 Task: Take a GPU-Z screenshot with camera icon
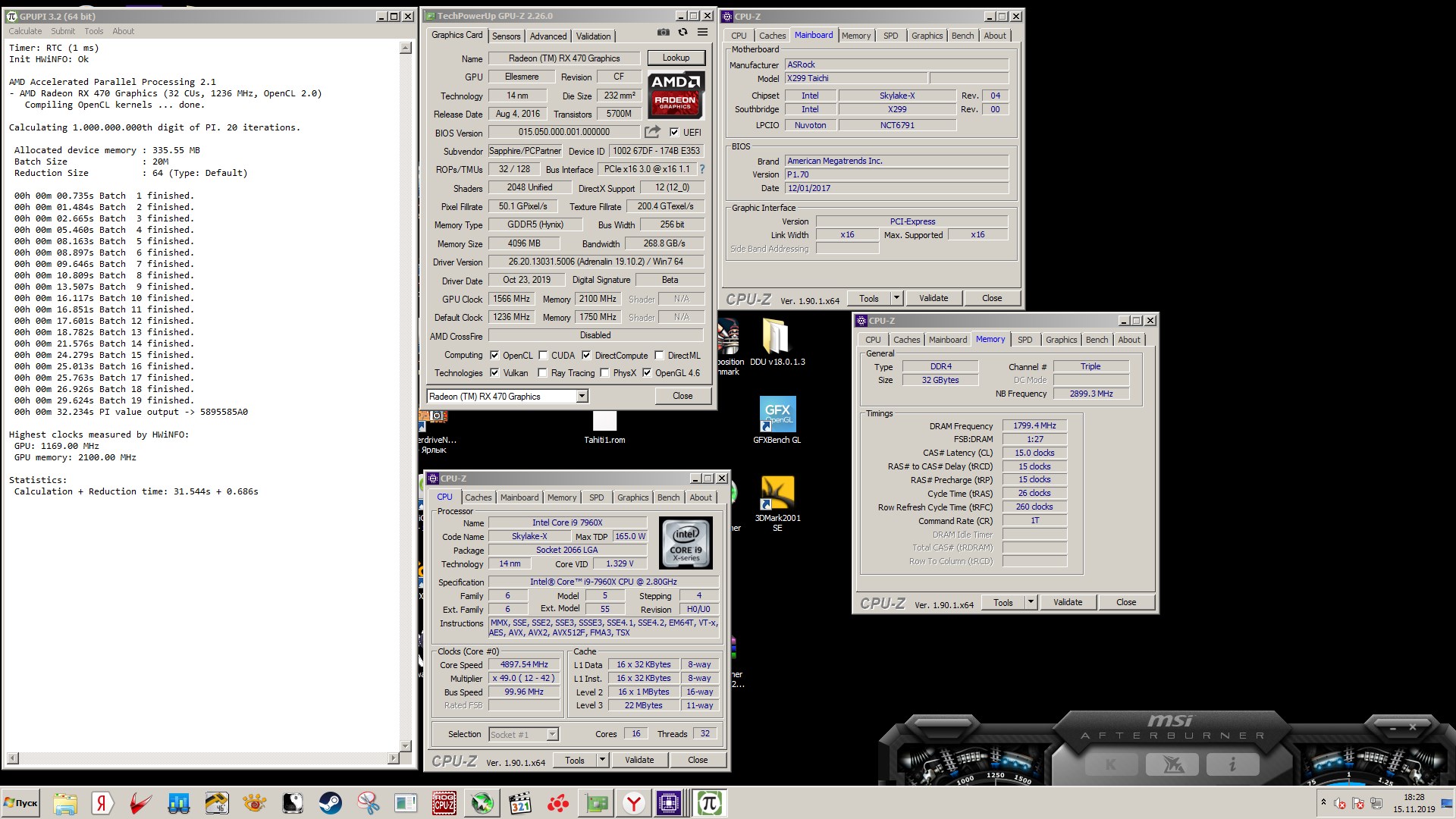664,33
